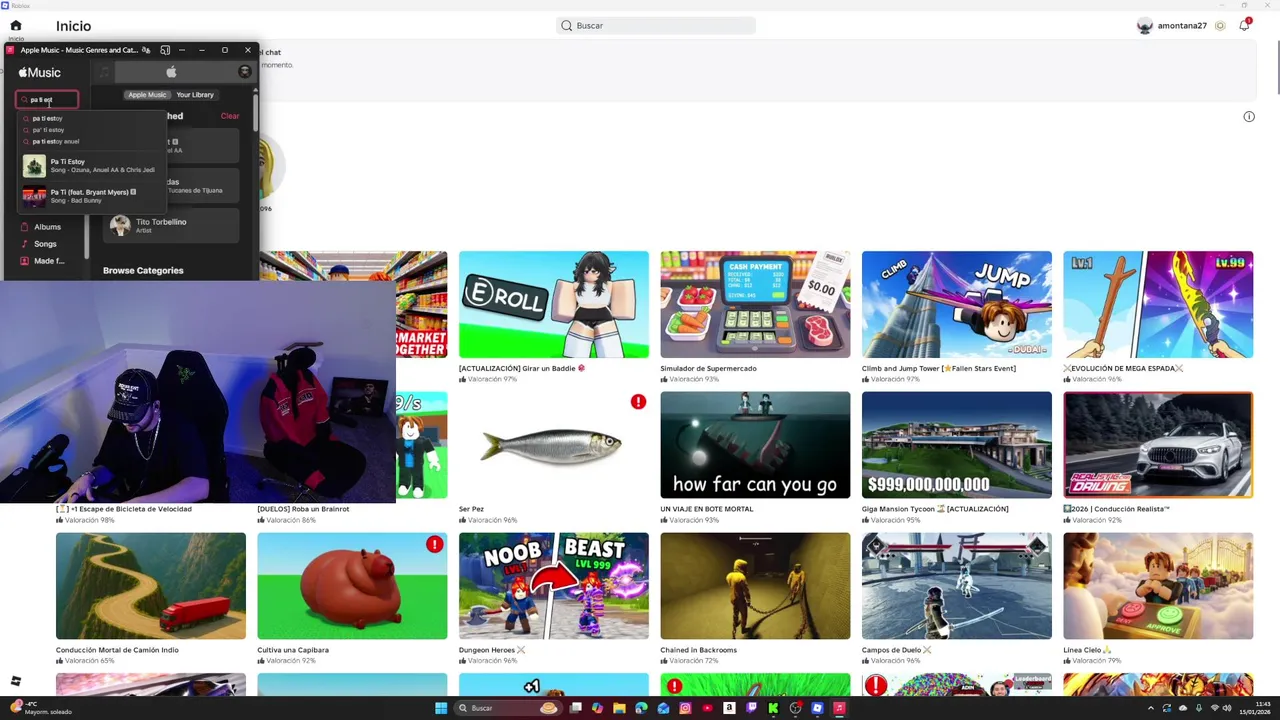Open Kick app from taskbar
The height and width of the screenshot is (720, 1280).
pyautogui.click(x=773, y=708)
